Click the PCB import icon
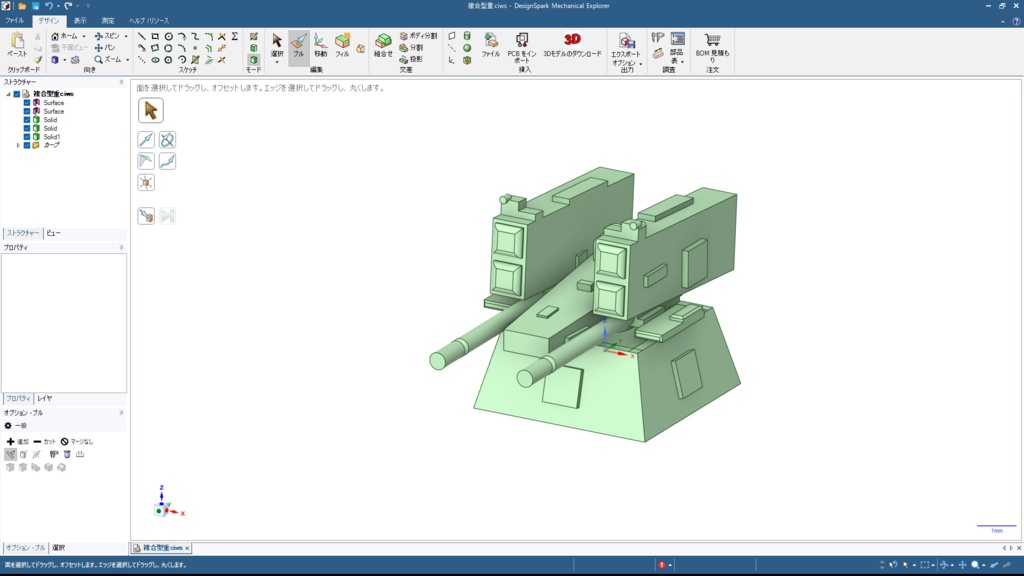 [x=521, y=41]
